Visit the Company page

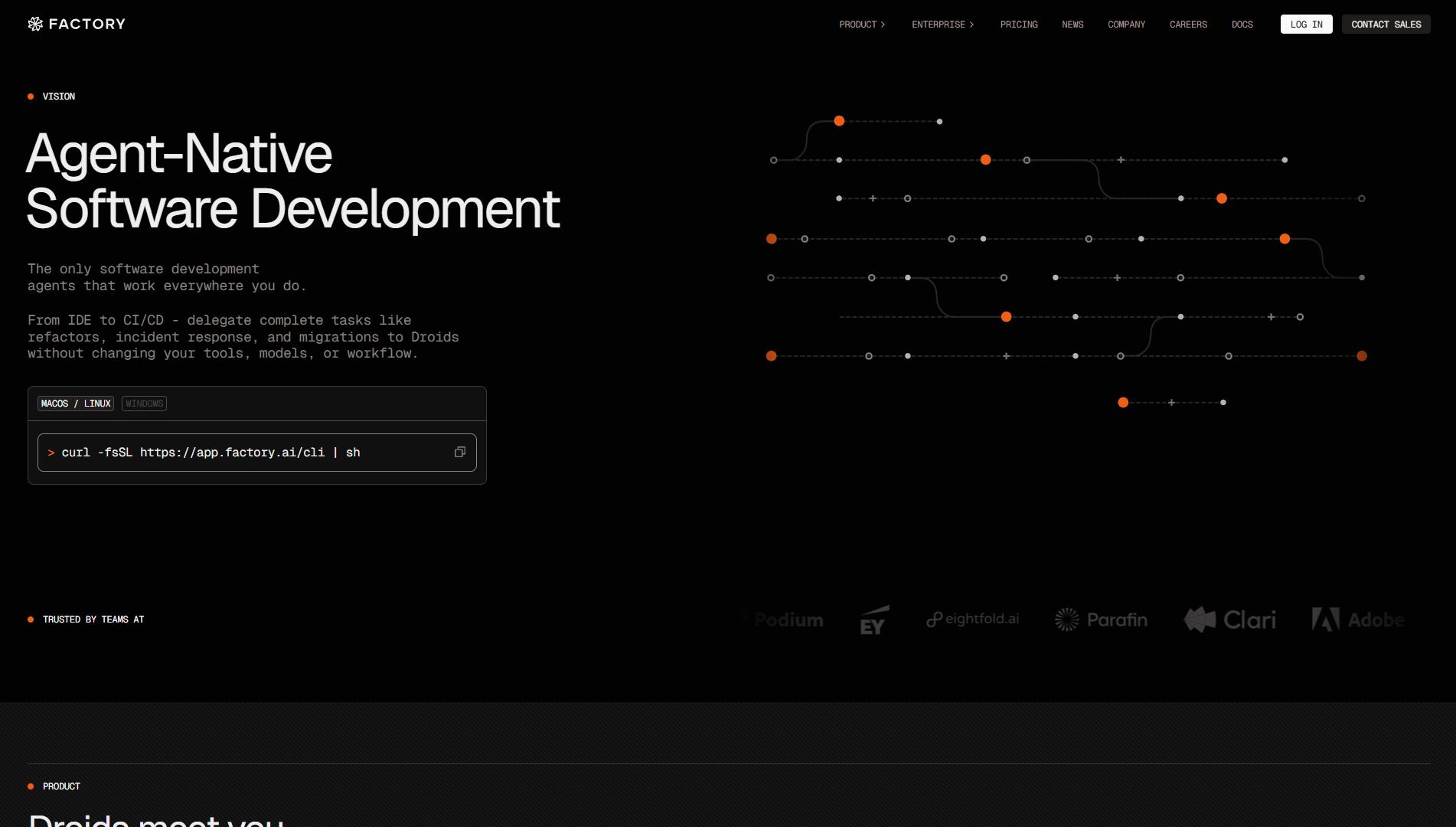click(1126, 25)
